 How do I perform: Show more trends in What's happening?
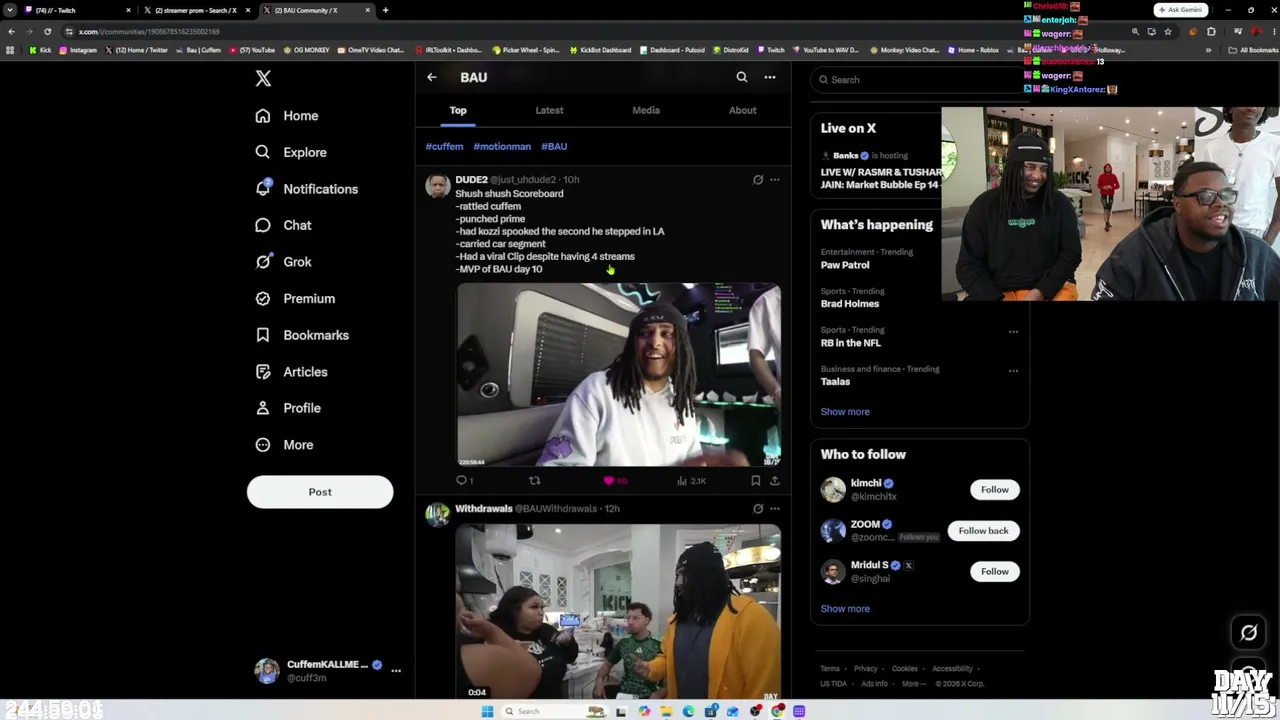pyautogui.click(x=845, y=412)
